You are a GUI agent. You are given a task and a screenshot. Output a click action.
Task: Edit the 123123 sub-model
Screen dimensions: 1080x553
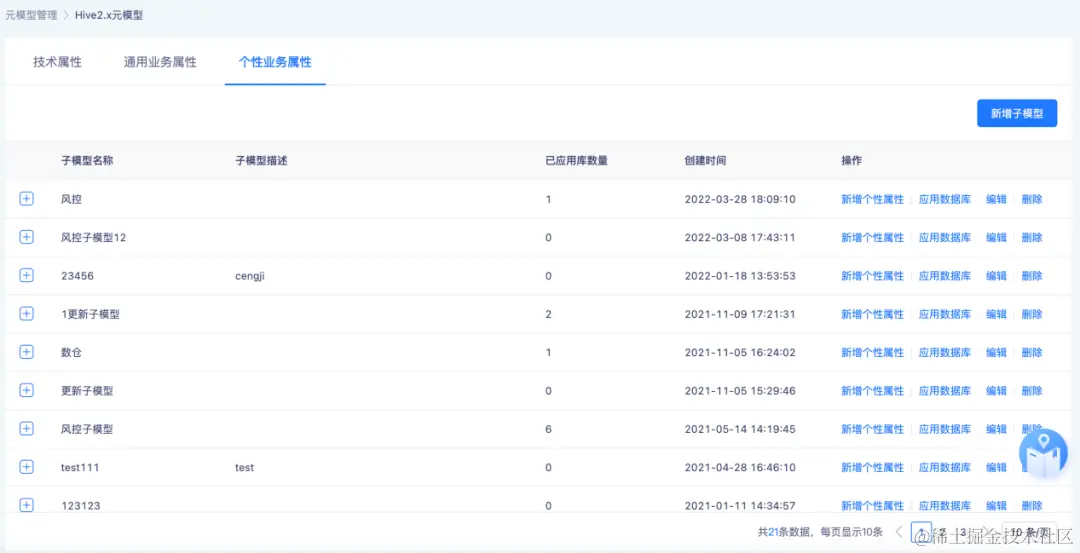click(x=996, y=505)
